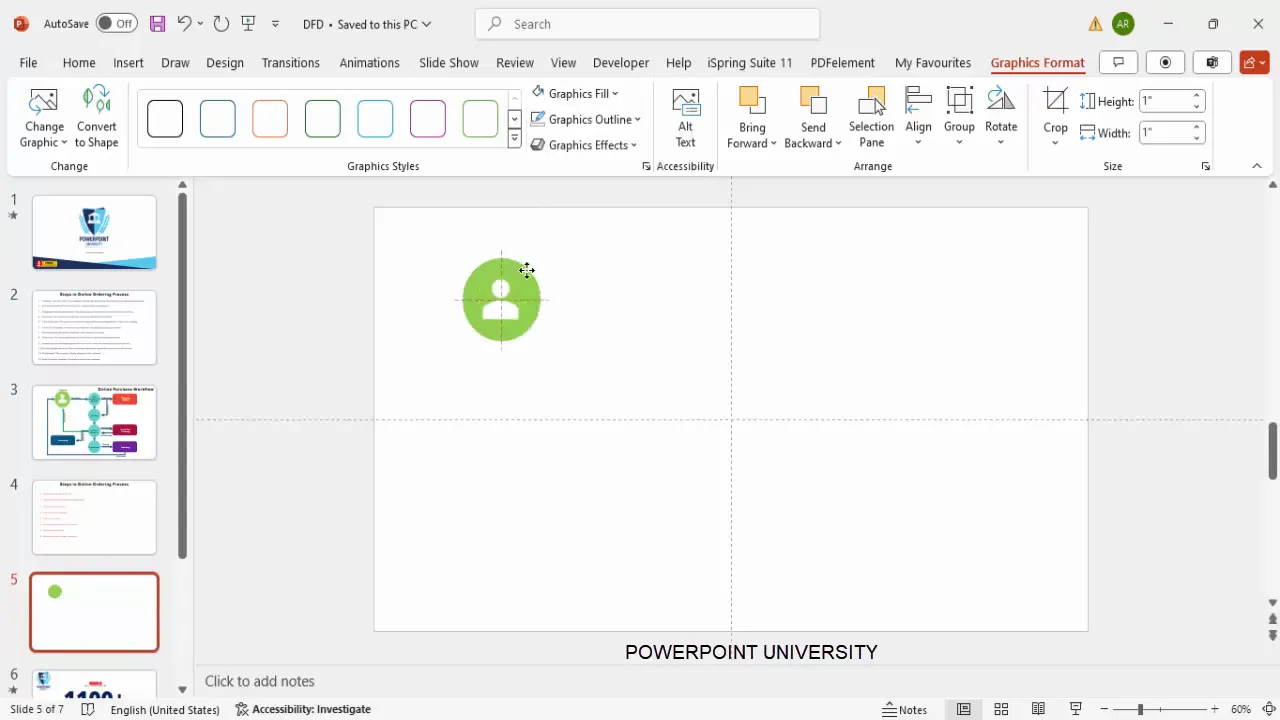Image resolution: width=1280 pixels, height=720 pixels.
Task: Open Alt Text pane
Action: coord(686,118)
